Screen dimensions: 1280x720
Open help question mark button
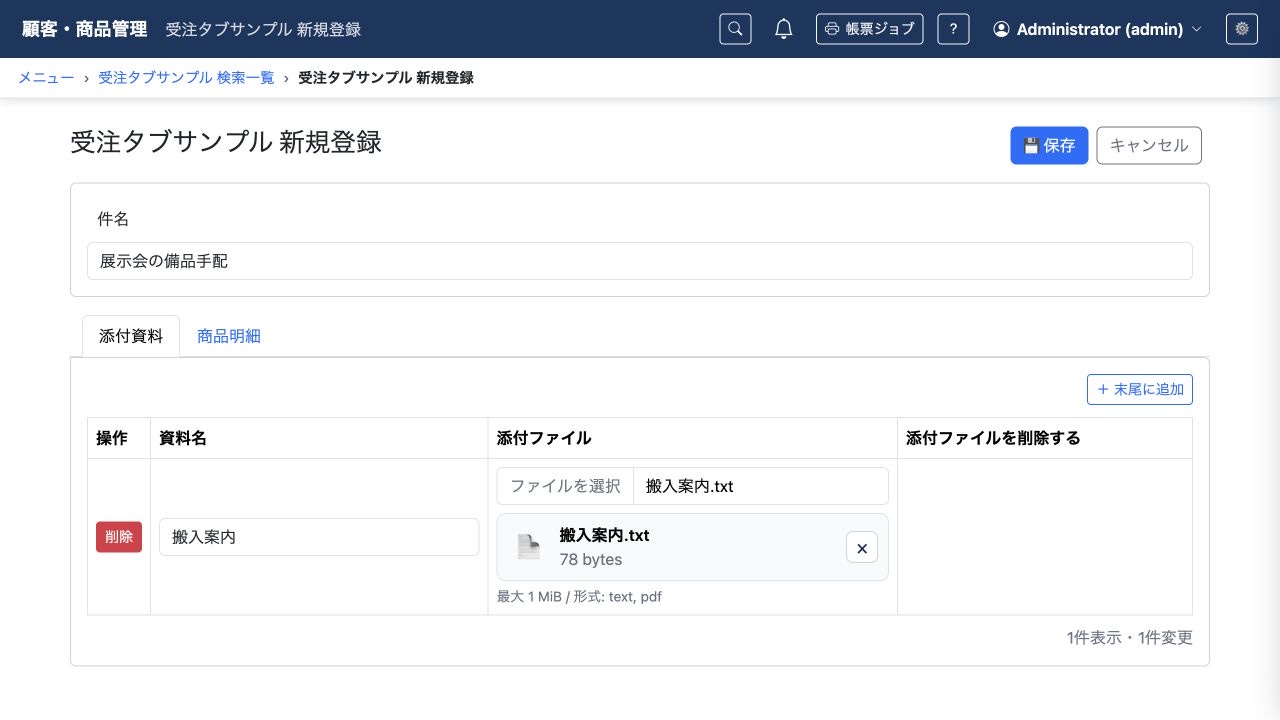953,29
